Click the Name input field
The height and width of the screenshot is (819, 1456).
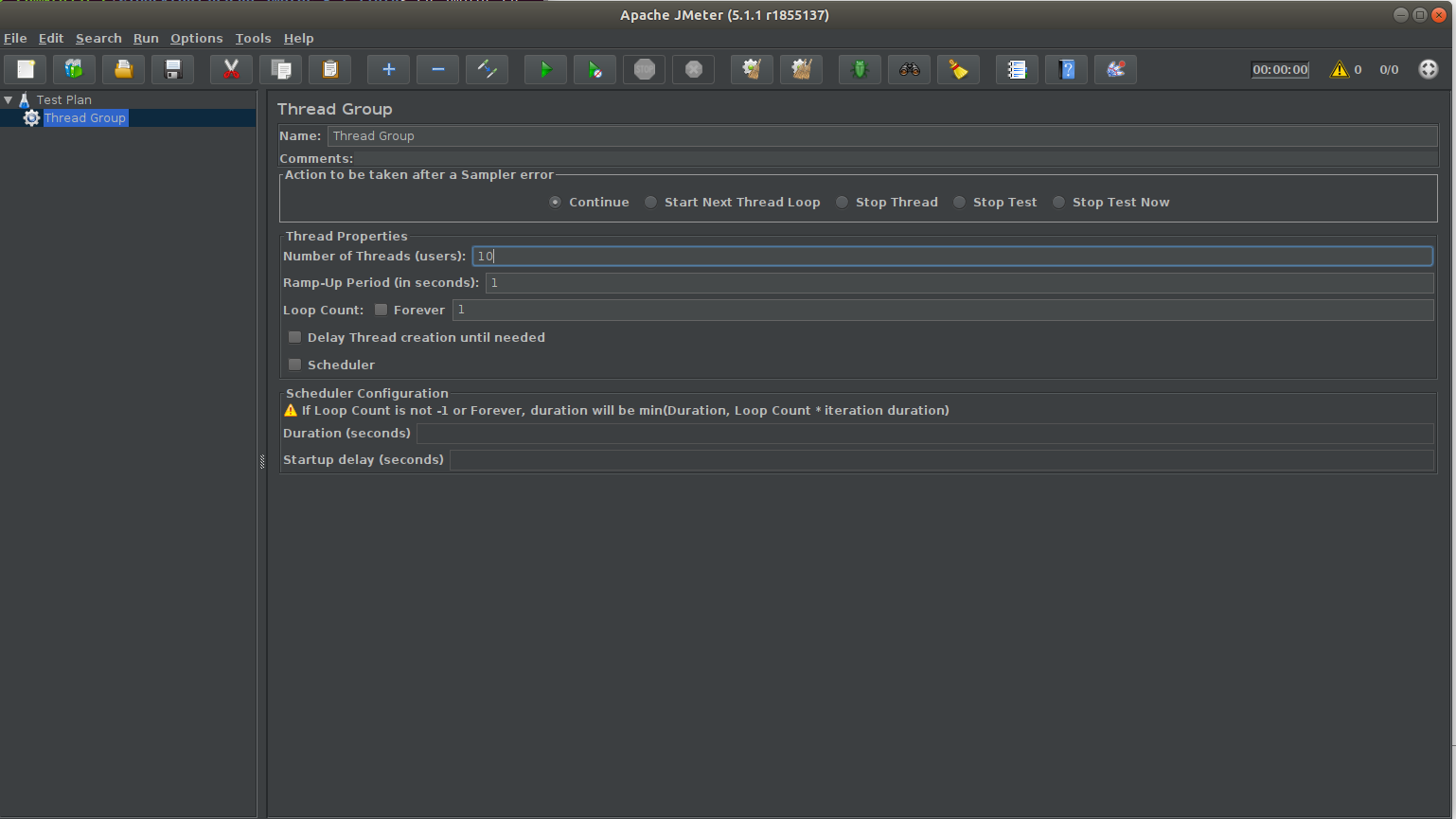(882, 135)
